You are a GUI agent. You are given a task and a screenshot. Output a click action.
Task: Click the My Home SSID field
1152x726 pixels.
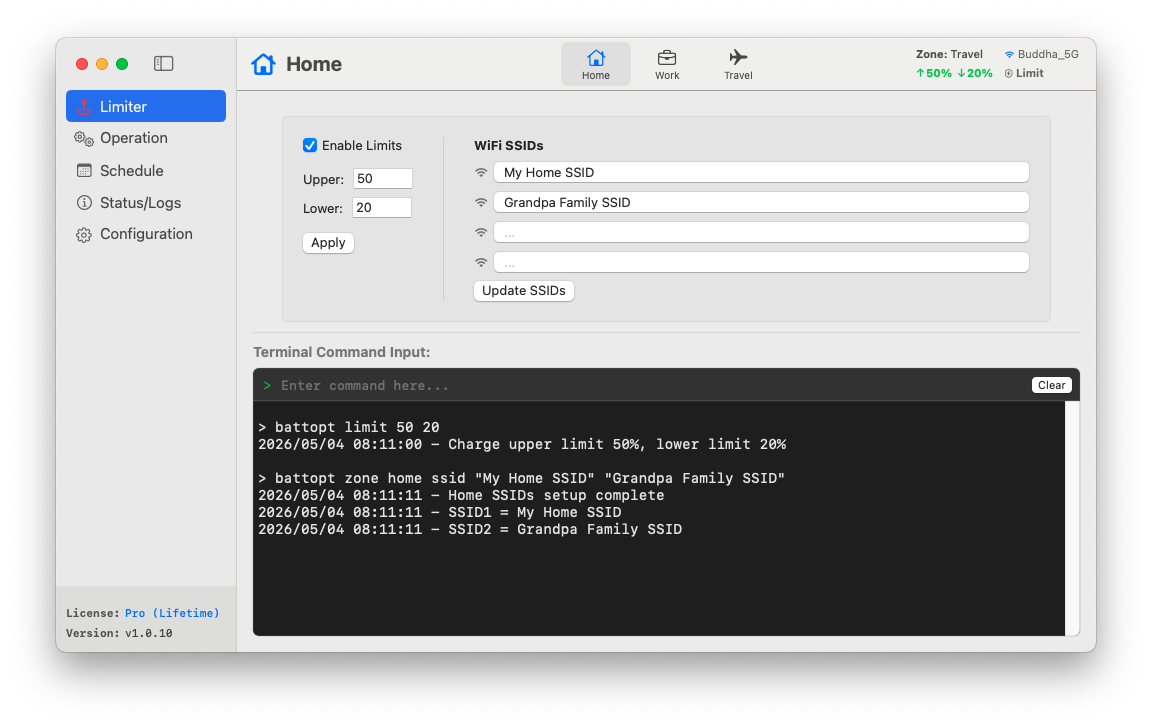[761, 173]
